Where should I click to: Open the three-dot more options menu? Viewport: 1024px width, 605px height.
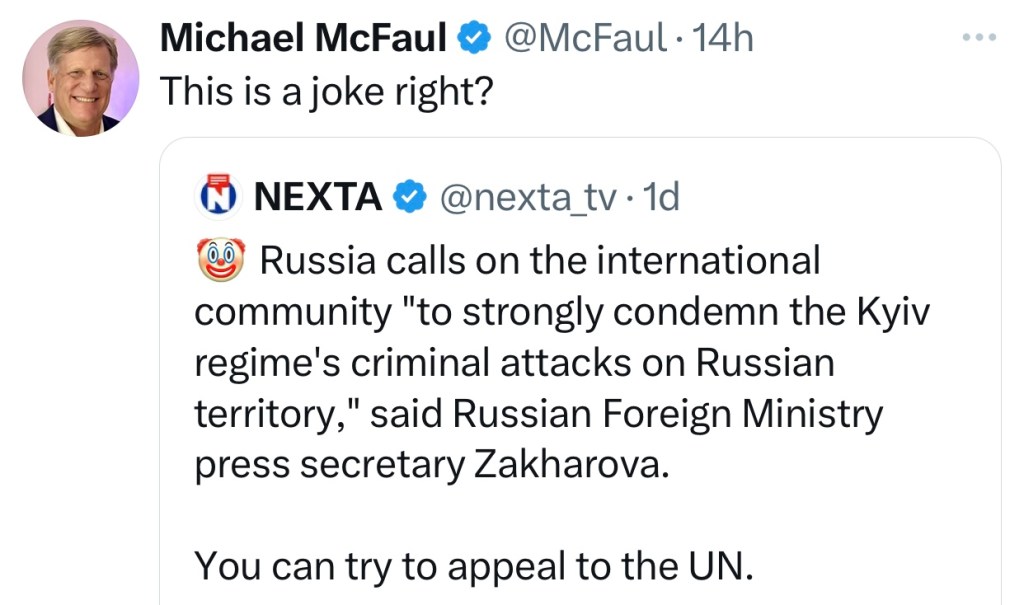(979, 38)
